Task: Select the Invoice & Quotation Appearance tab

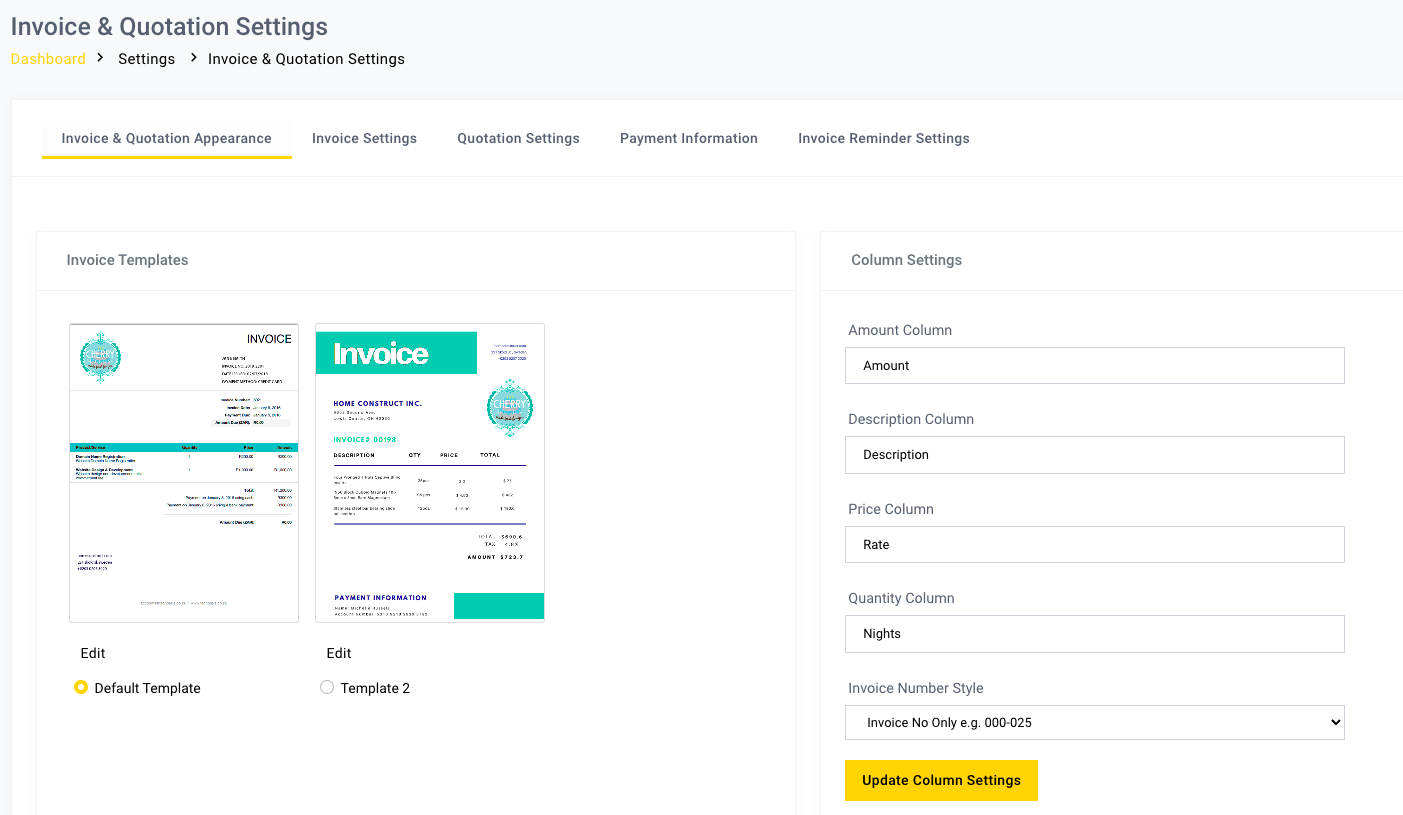Action: [x=166, y=138]
